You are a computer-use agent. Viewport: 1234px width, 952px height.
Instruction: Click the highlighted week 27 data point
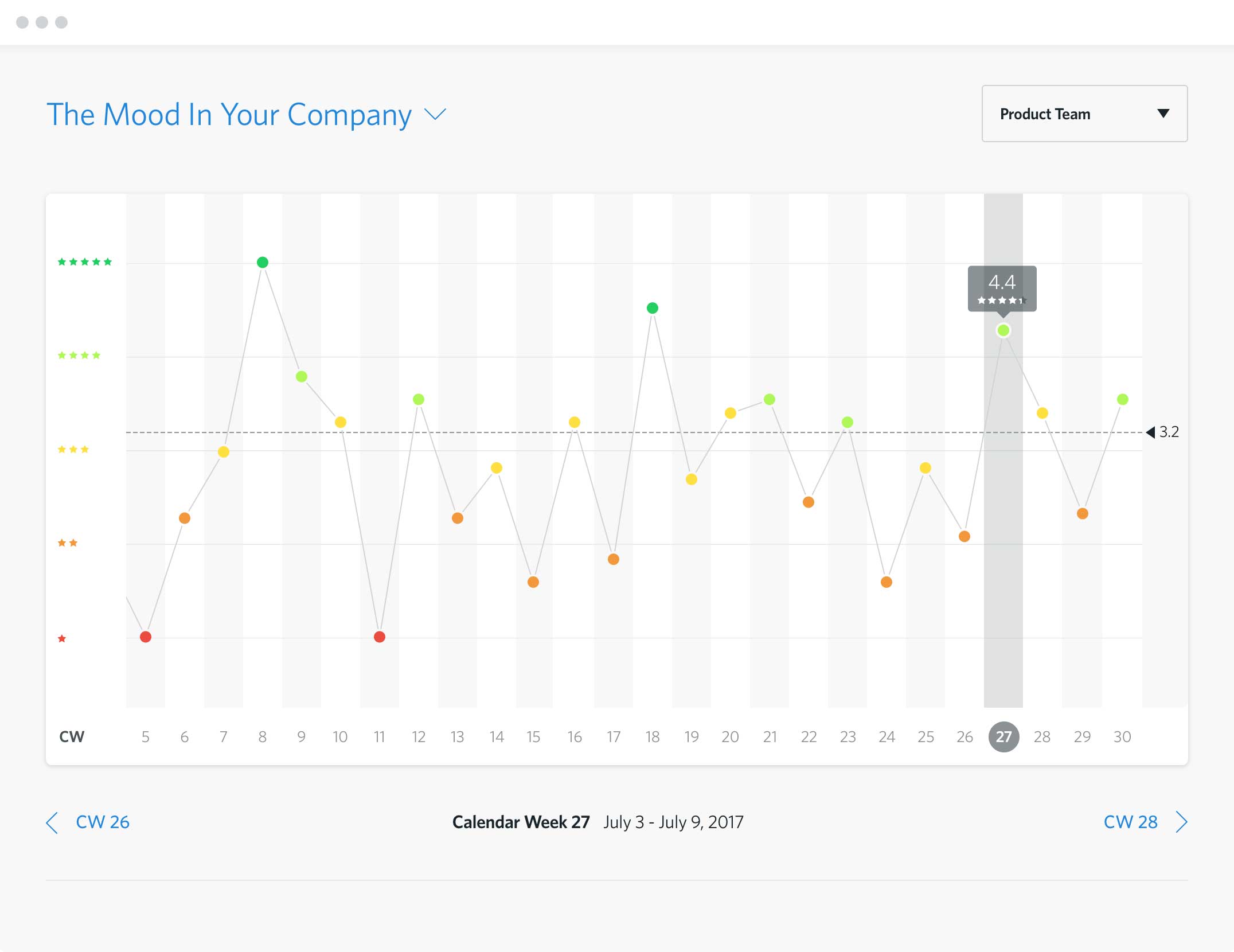[x=1003, y=330]
